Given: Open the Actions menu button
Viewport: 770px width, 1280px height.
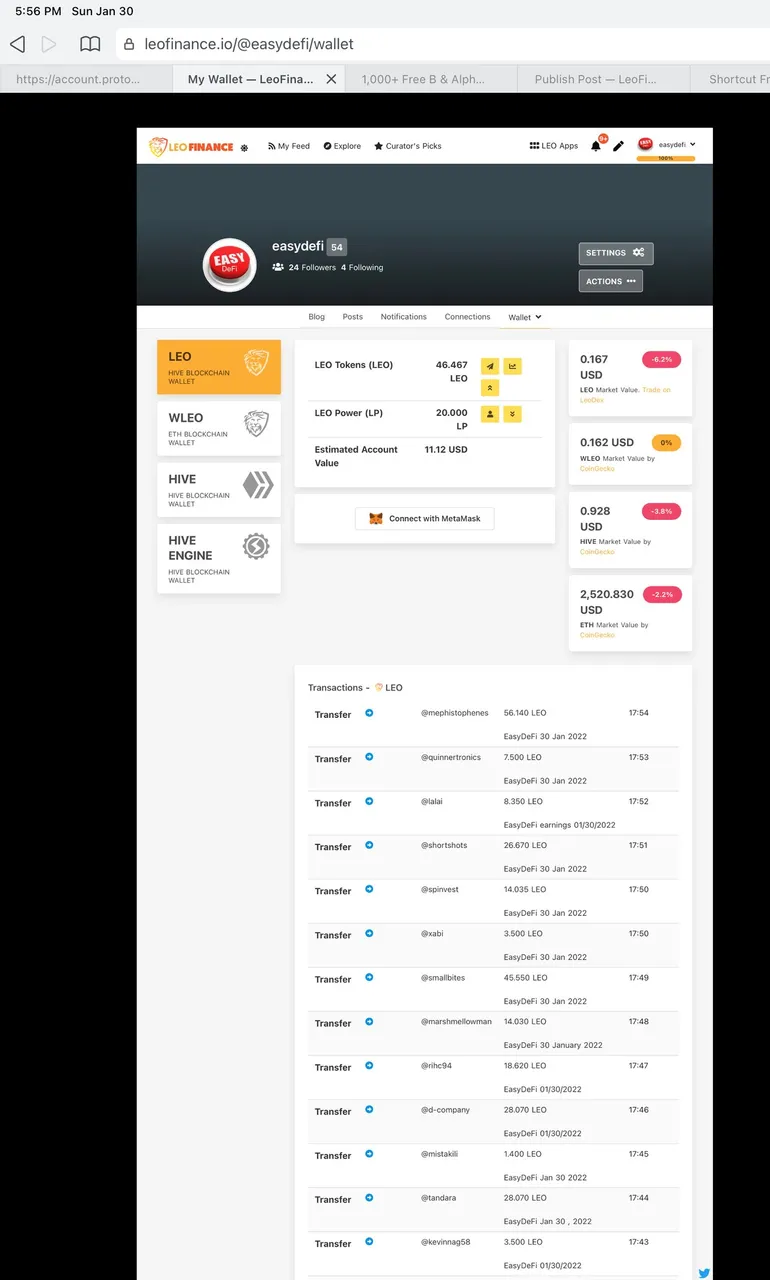Looking at the screenshot, I should 611,281.
